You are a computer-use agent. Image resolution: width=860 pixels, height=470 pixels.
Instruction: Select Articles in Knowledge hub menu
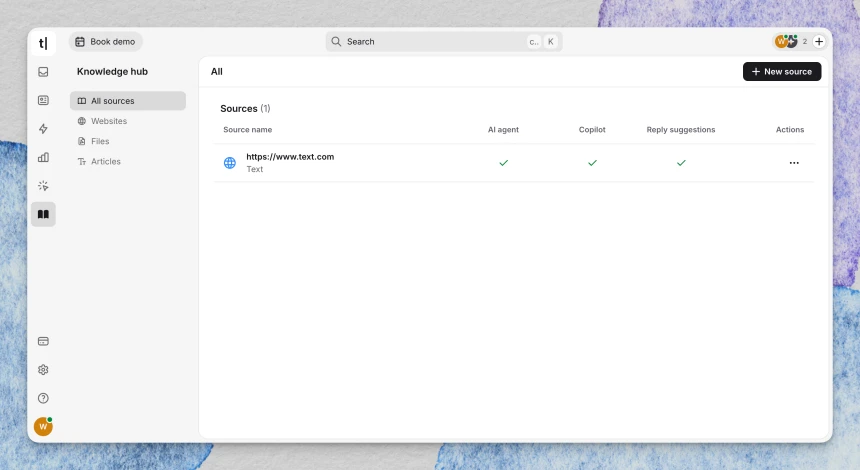pos(128,161)
